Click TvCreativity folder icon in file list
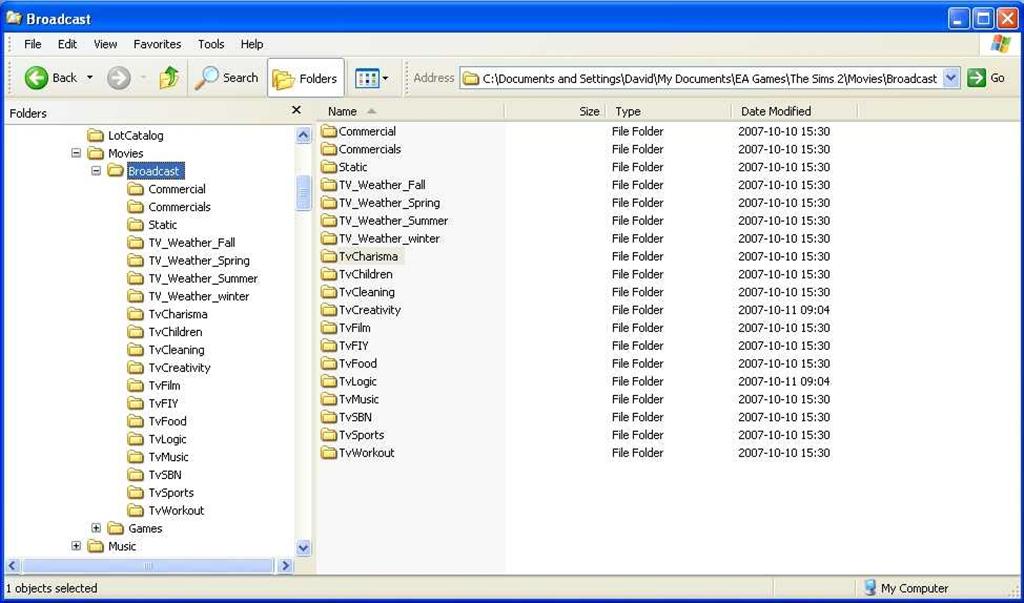This screenshot has height=603, width=1024. pos(328,310)
